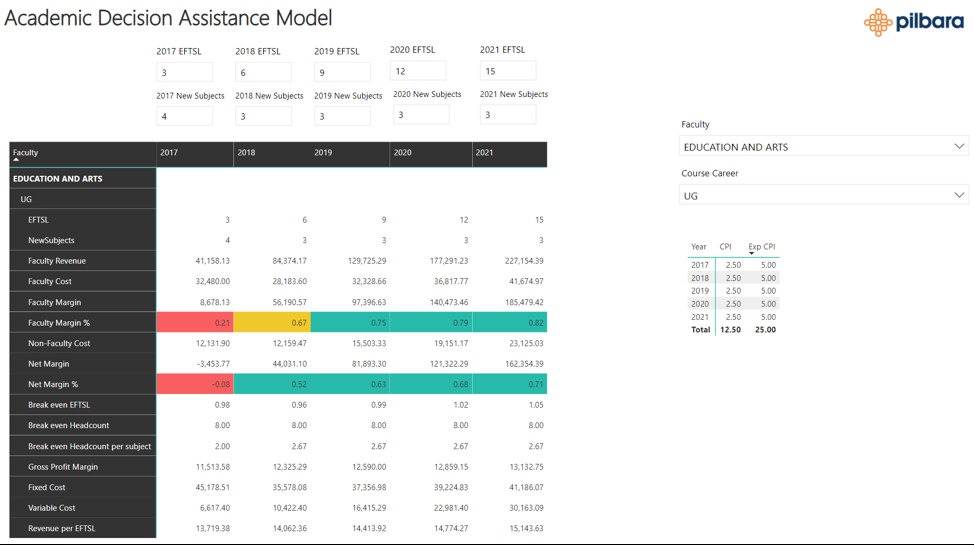Select the UG row in matrix
Viewport: 974px width, 545px height.
click(x=83, y=199)
